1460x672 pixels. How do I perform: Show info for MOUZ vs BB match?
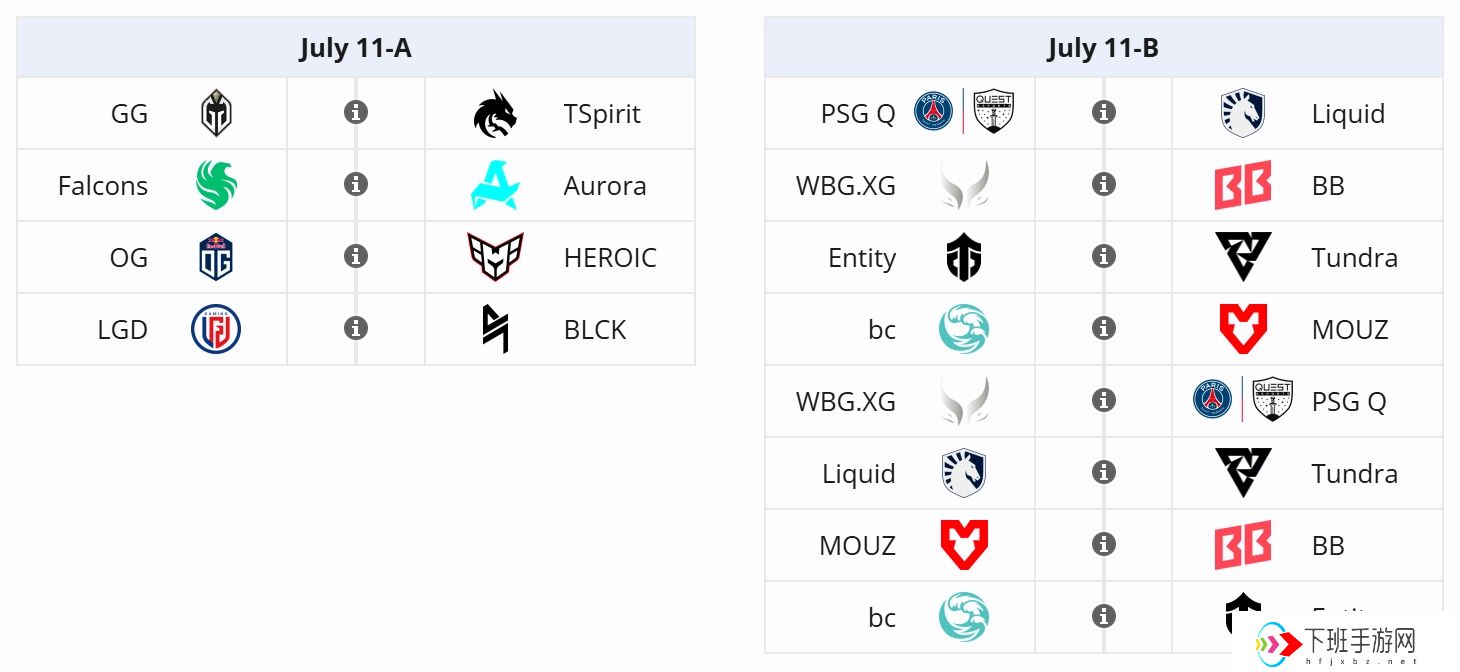(1104, 544)
